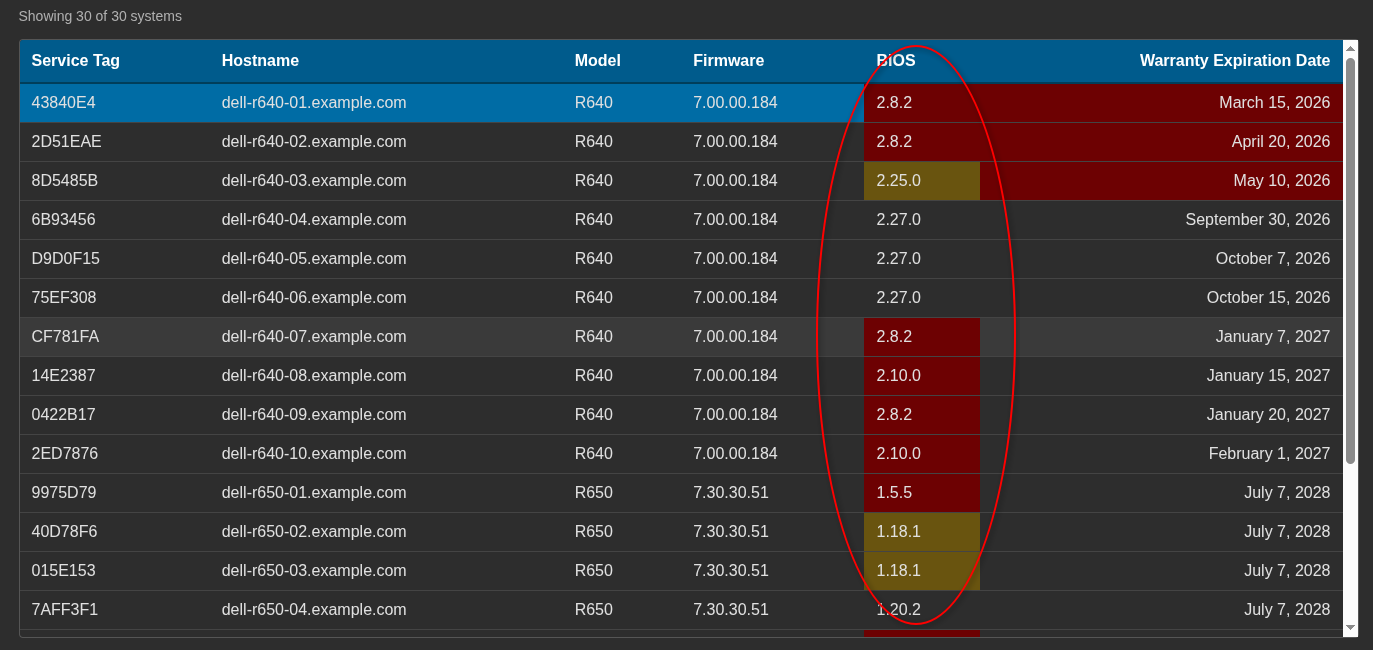Click the Model column header
The width and height of the screenshot is (1373, 650).
tap(598, 61)
